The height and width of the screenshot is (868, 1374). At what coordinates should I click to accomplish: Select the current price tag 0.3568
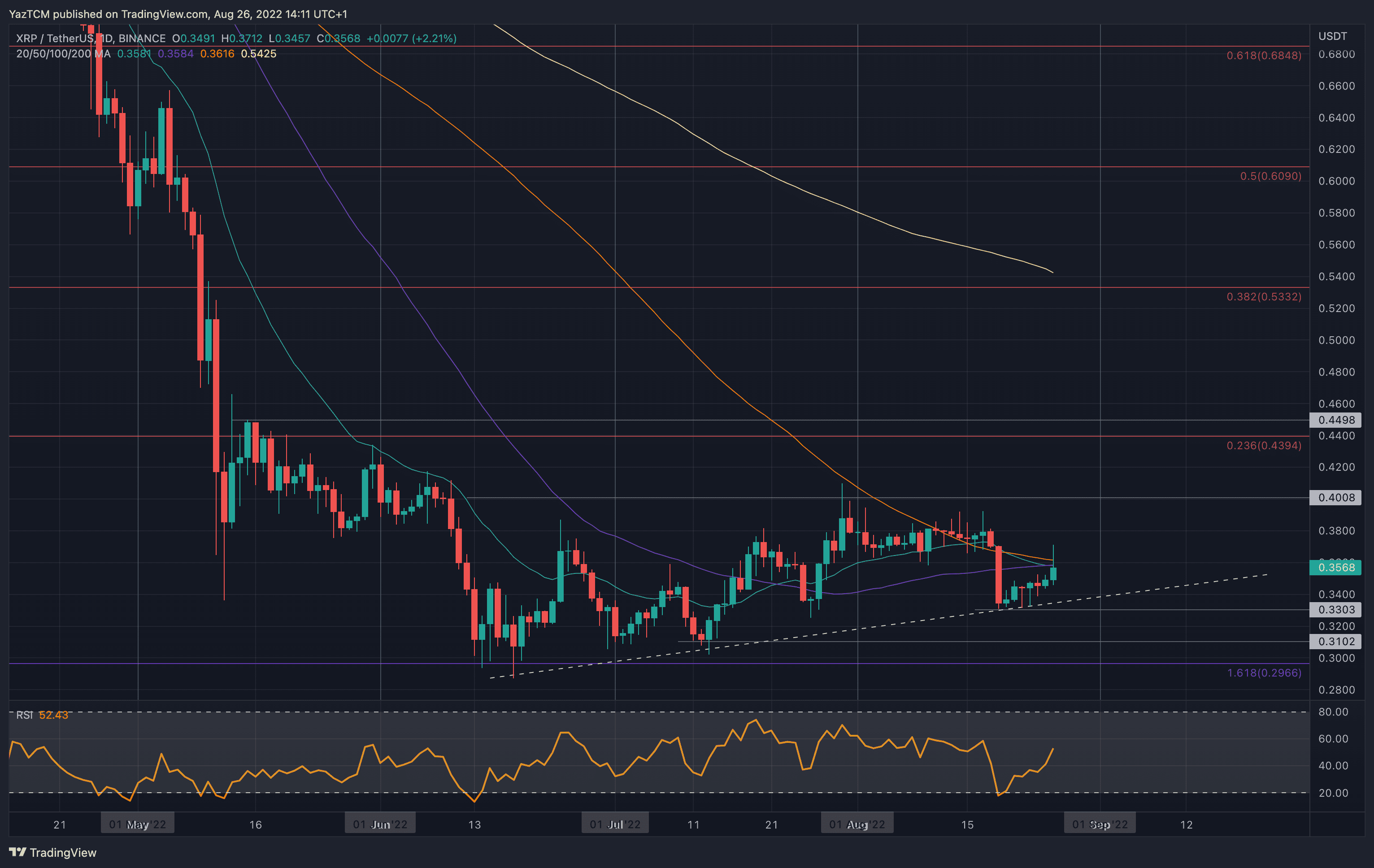(x=1335, y=567)
